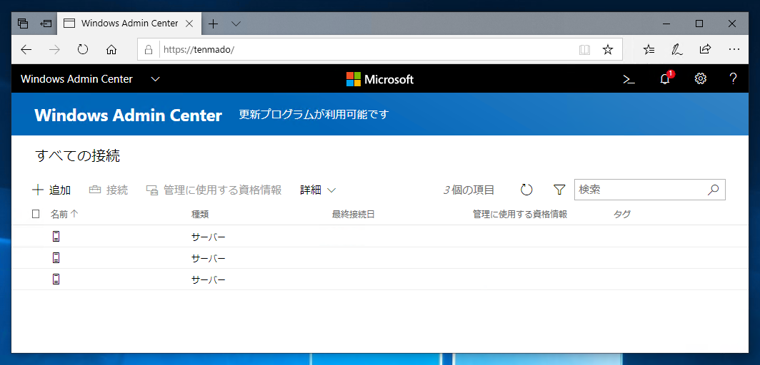Click the 更新プログラムが利用可能です update notice
Viewport: 760px width, 365px height.
314,115
